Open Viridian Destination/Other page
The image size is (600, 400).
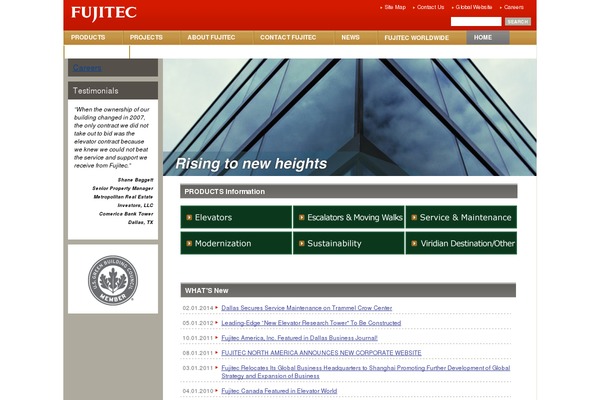coord(461,243)
